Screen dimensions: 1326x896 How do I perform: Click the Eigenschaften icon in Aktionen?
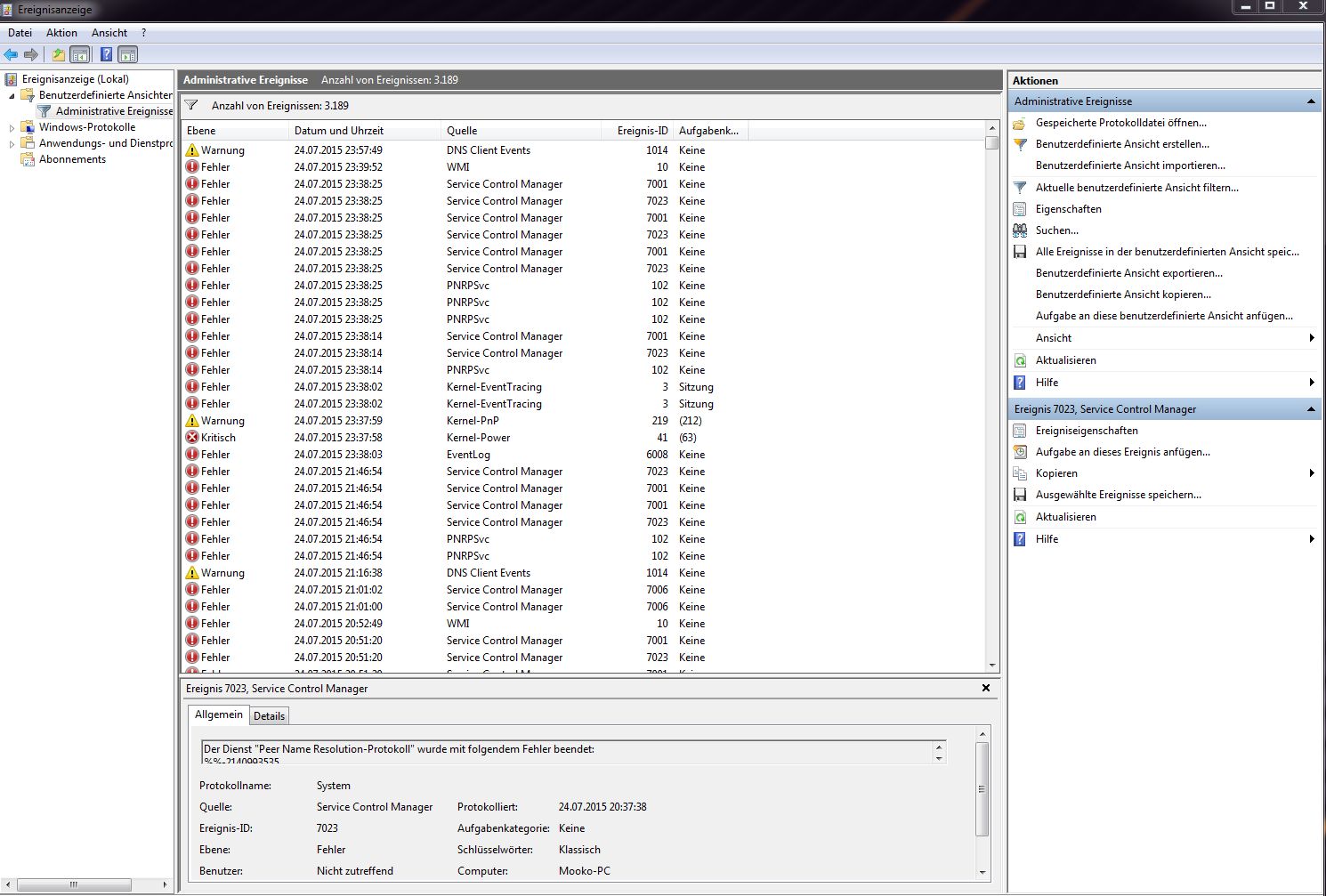point(1020,209)
